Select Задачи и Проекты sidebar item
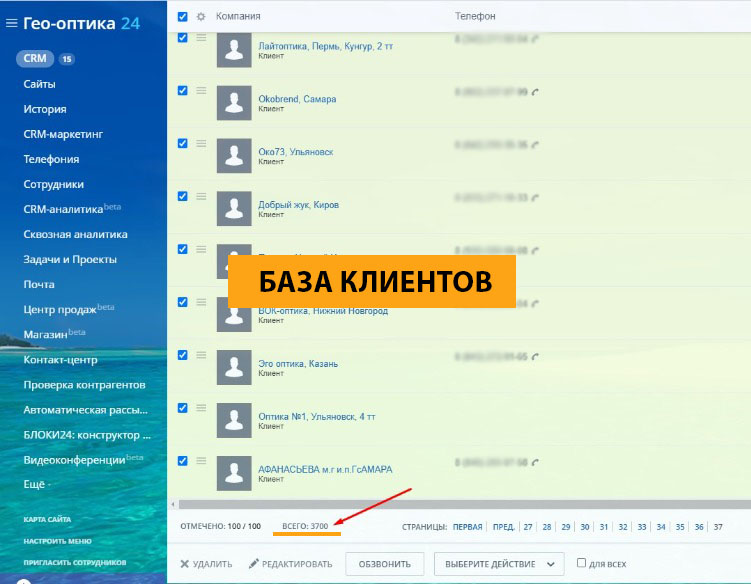 tap(70, 260)
